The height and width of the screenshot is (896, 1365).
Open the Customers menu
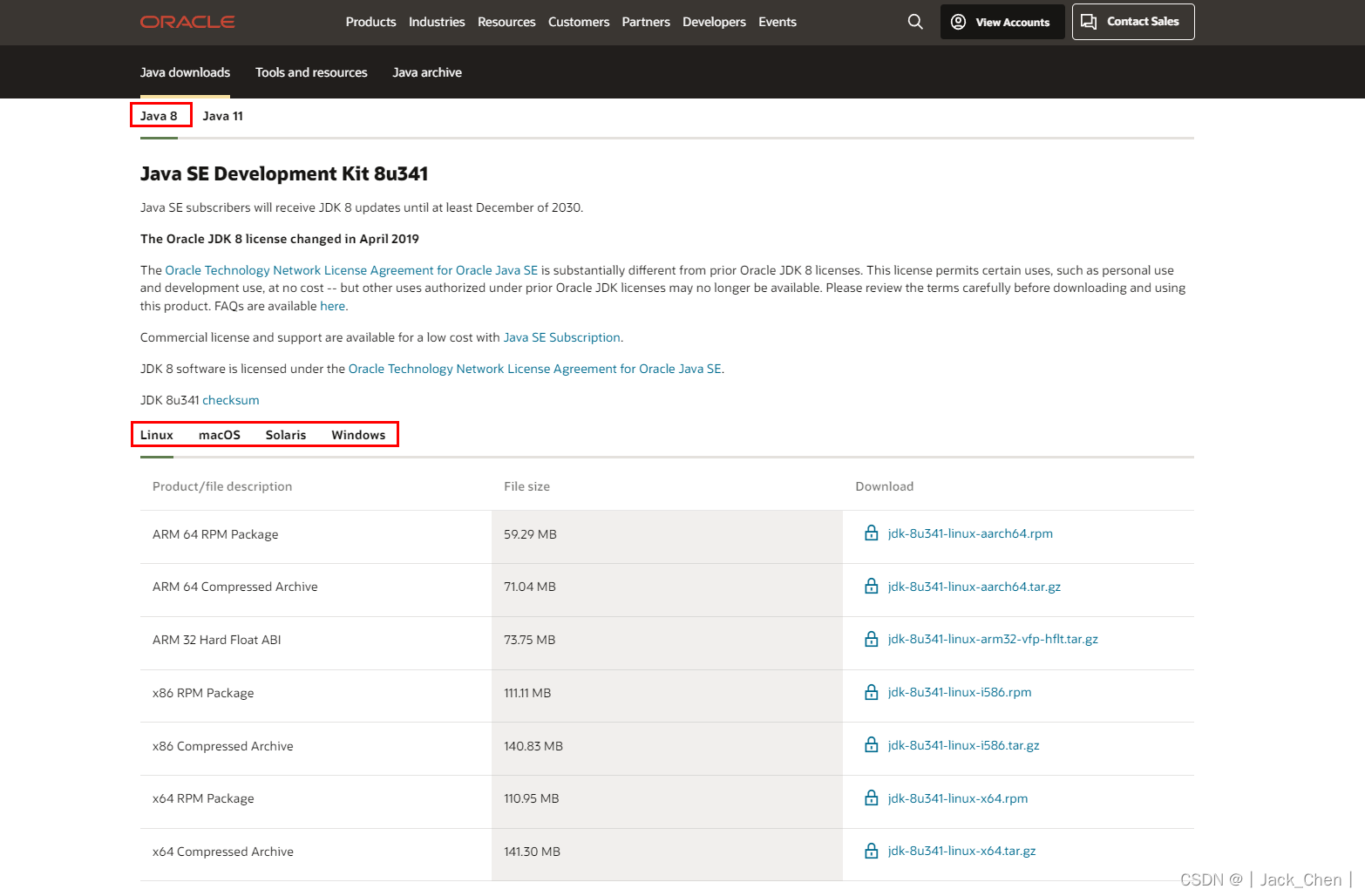(x=579, y=22)
